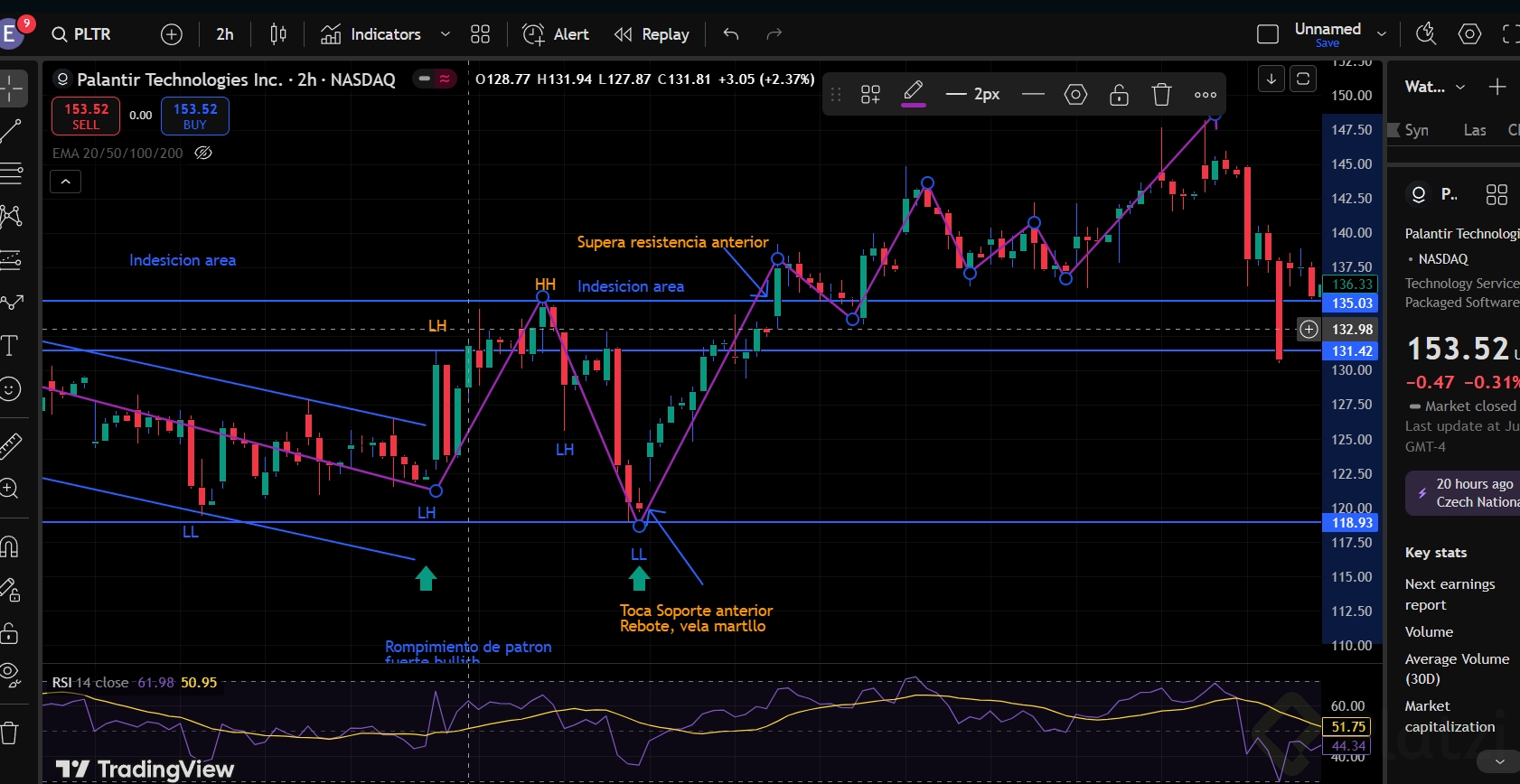Sort watchlist by Las column

1475,130
